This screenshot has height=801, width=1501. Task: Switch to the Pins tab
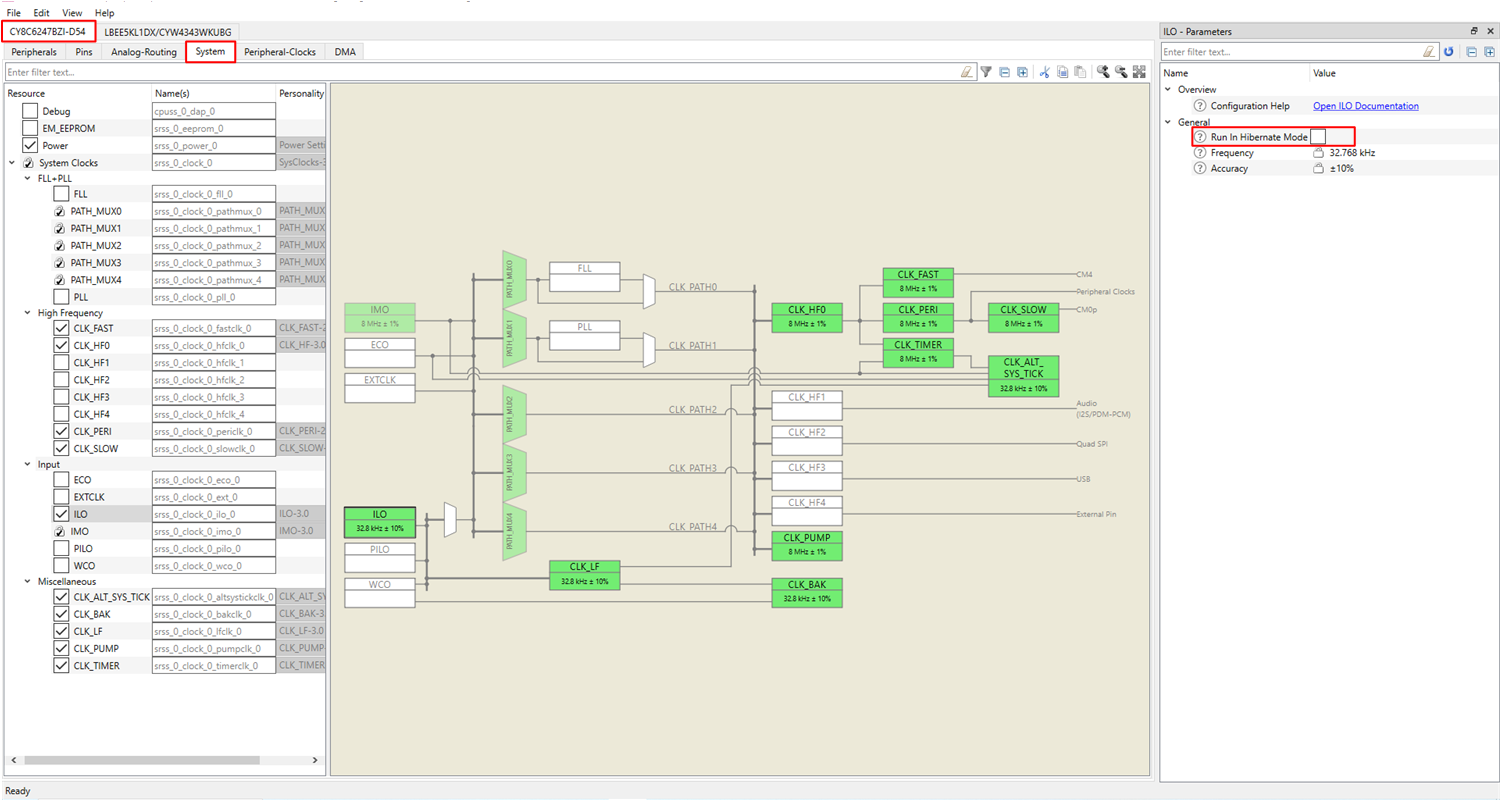pyautogui.click(x=84, y=51)
